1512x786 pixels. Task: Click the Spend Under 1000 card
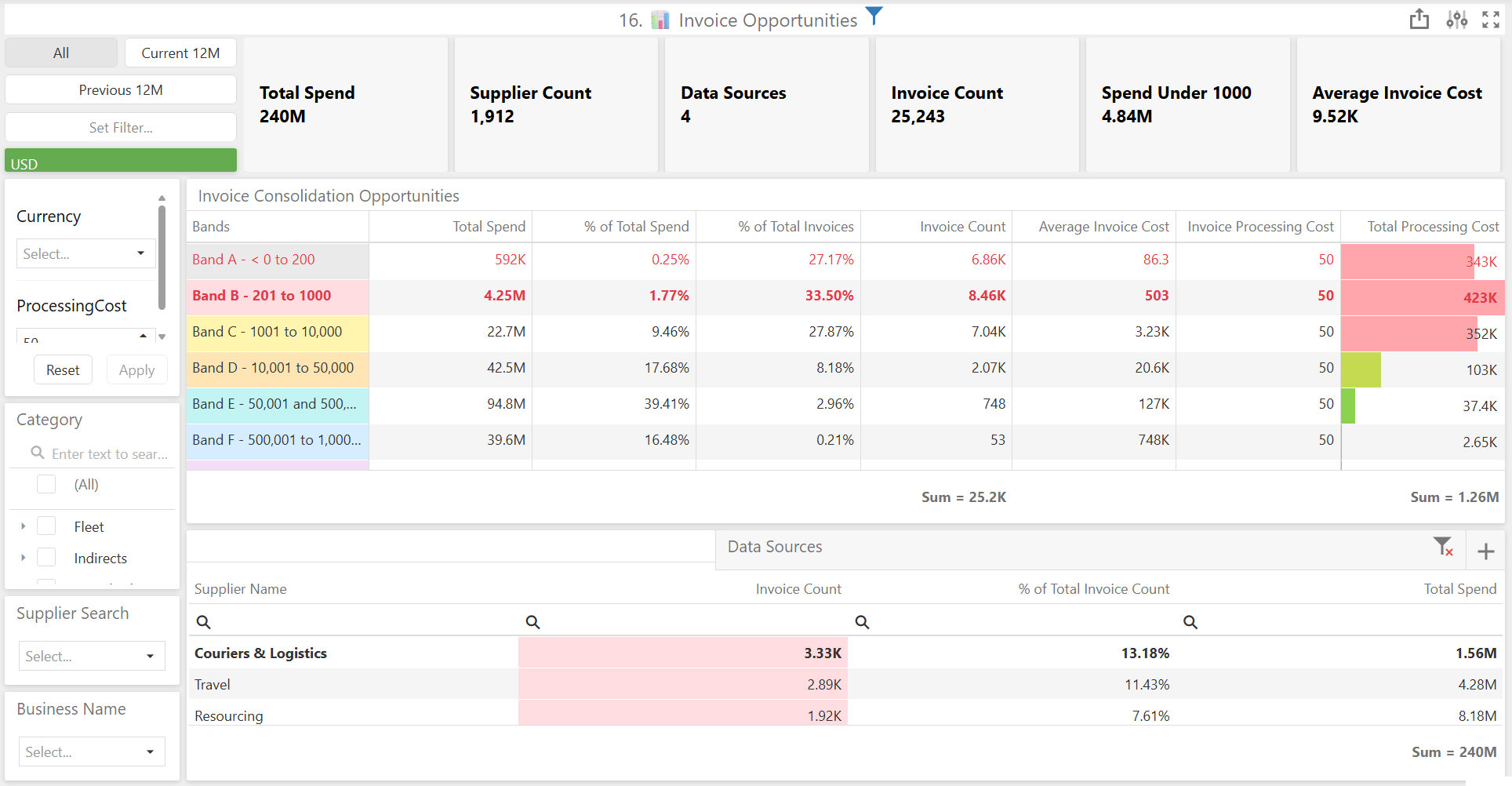pos(1188,104)
